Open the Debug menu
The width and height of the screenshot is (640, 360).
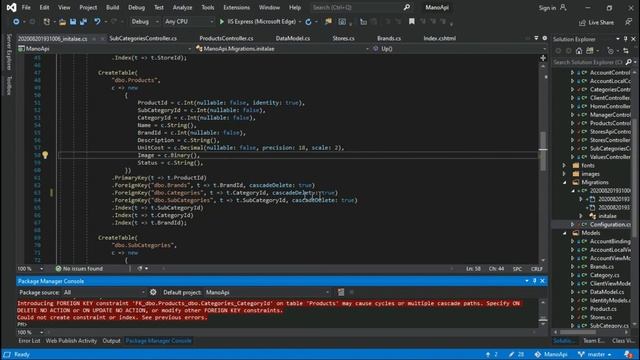click(x=136, y=7)
